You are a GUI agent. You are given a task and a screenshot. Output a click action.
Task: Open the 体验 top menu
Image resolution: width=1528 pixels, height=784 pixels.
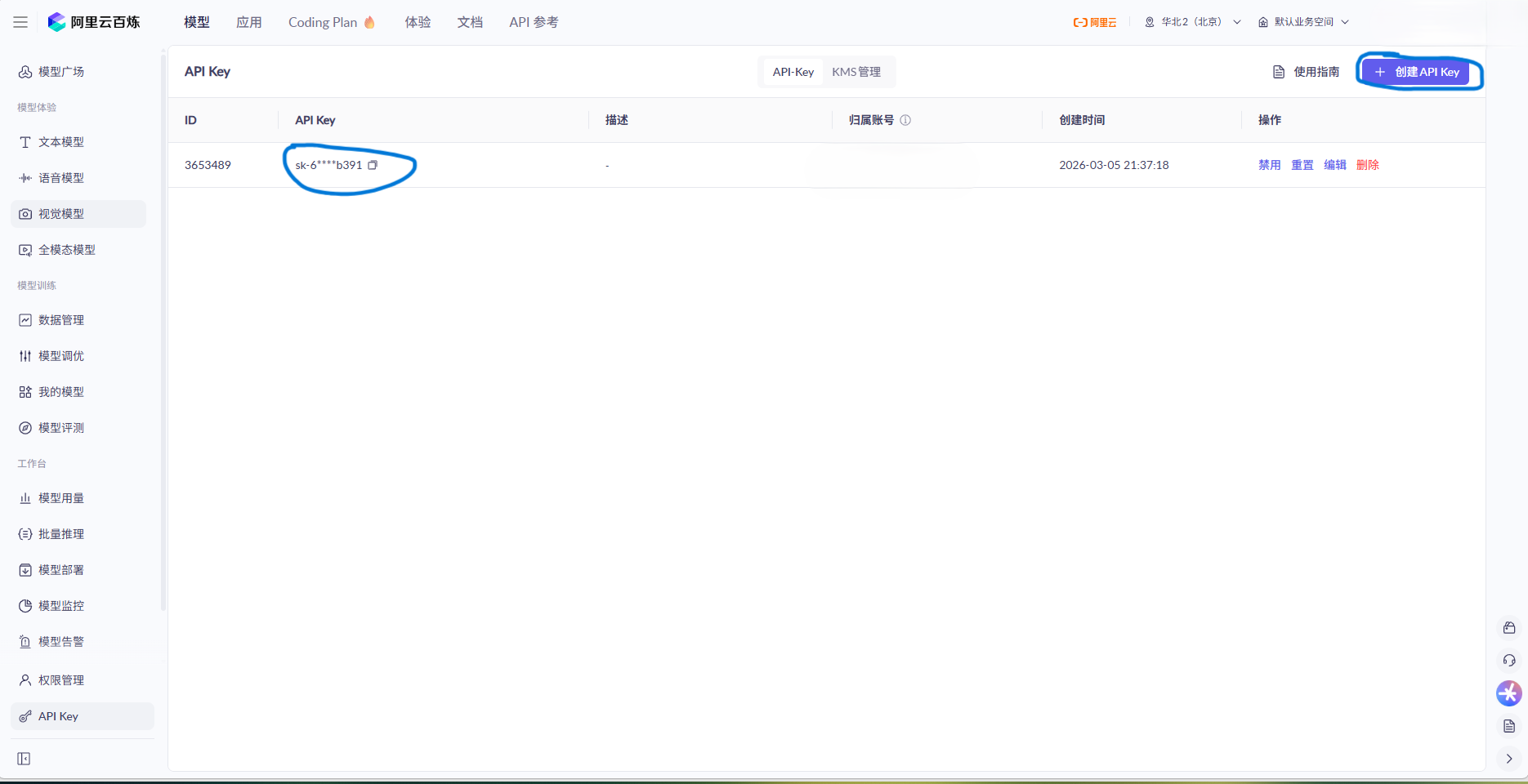pyautogui.click(x=418, y=22)
